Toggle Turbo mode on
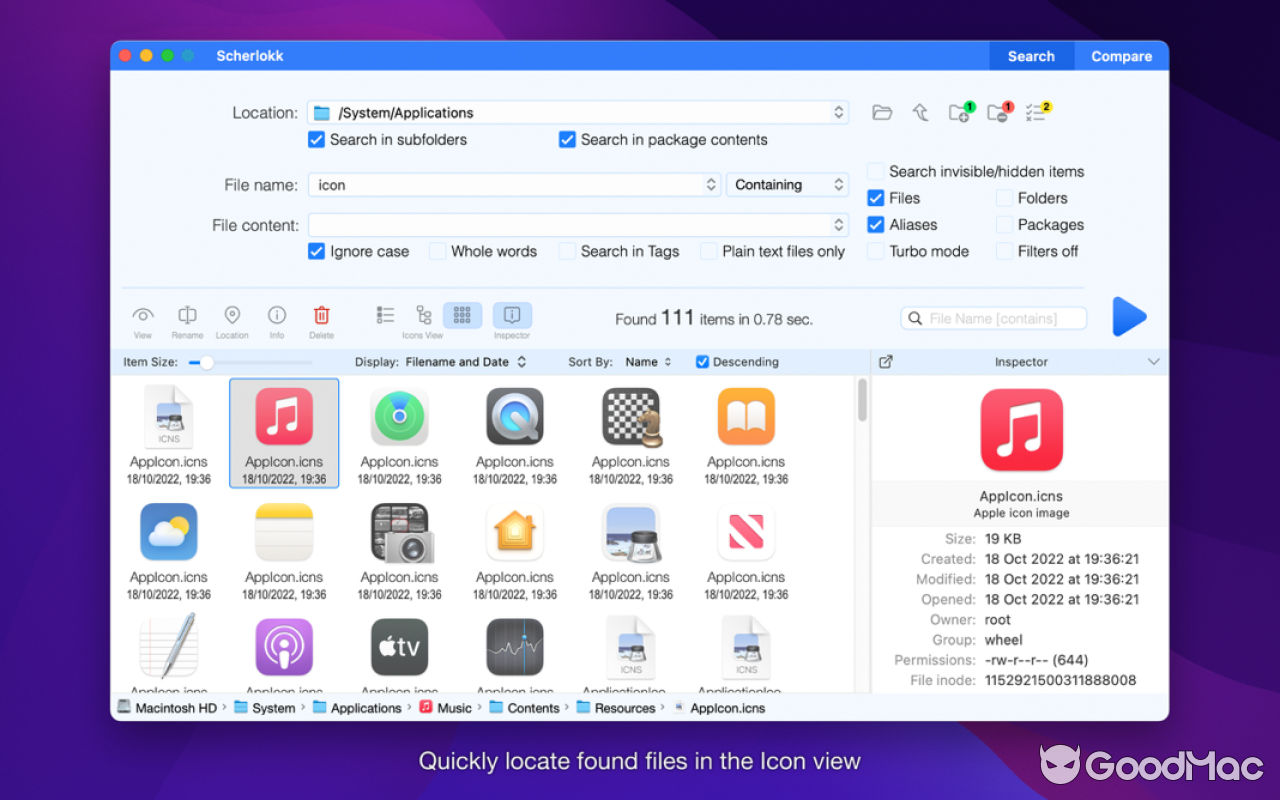1280x800 pixels. 875,251
